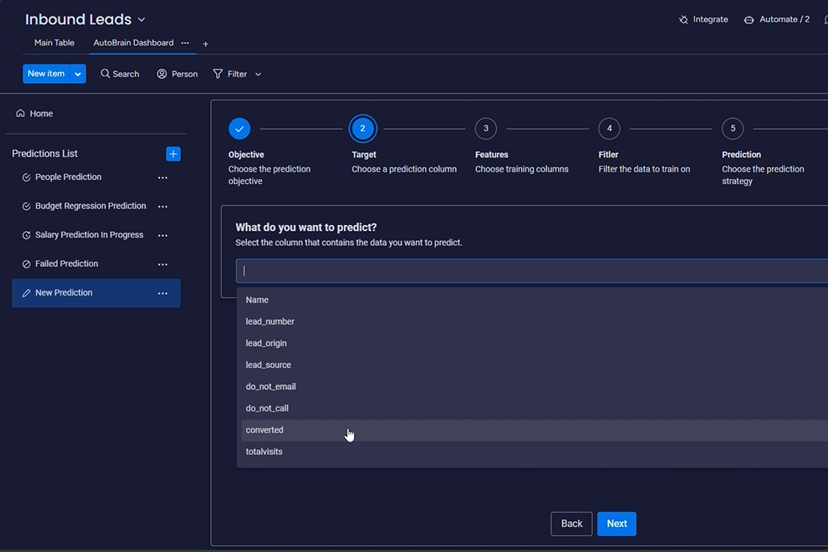Open the three-dot menu for People Prediction
The height and width of the screenshot is (552, 828).
[162, 178]
